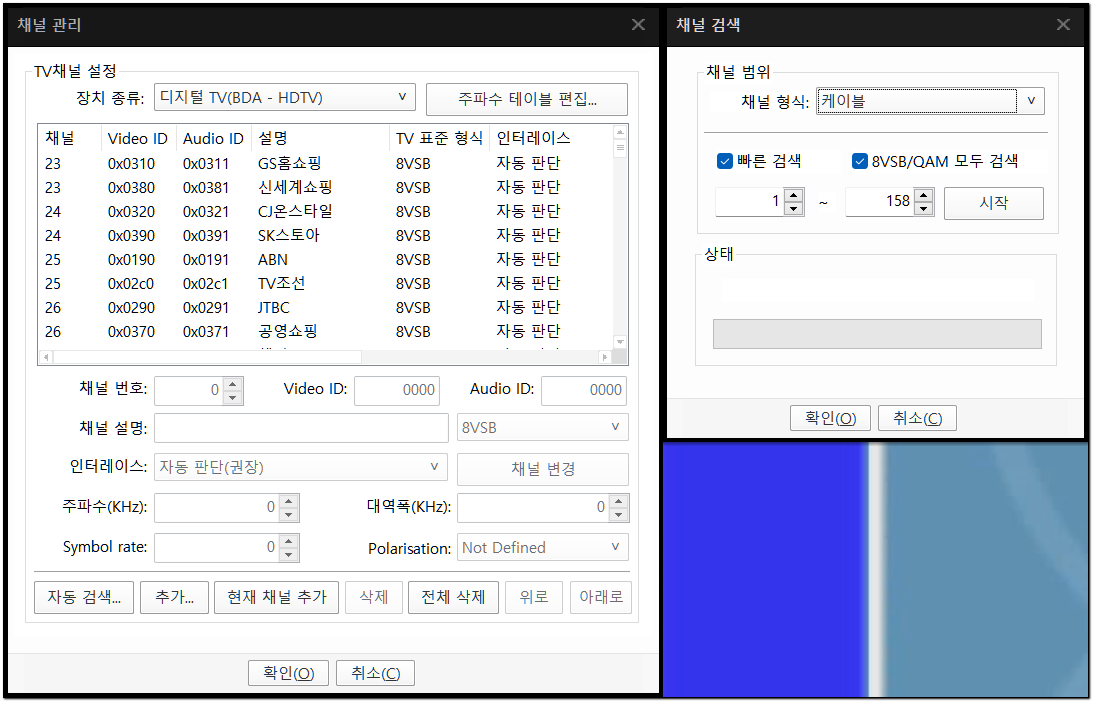Click the 설명 column header
Screen dimensions: 1093x702
tap(320, 139)
